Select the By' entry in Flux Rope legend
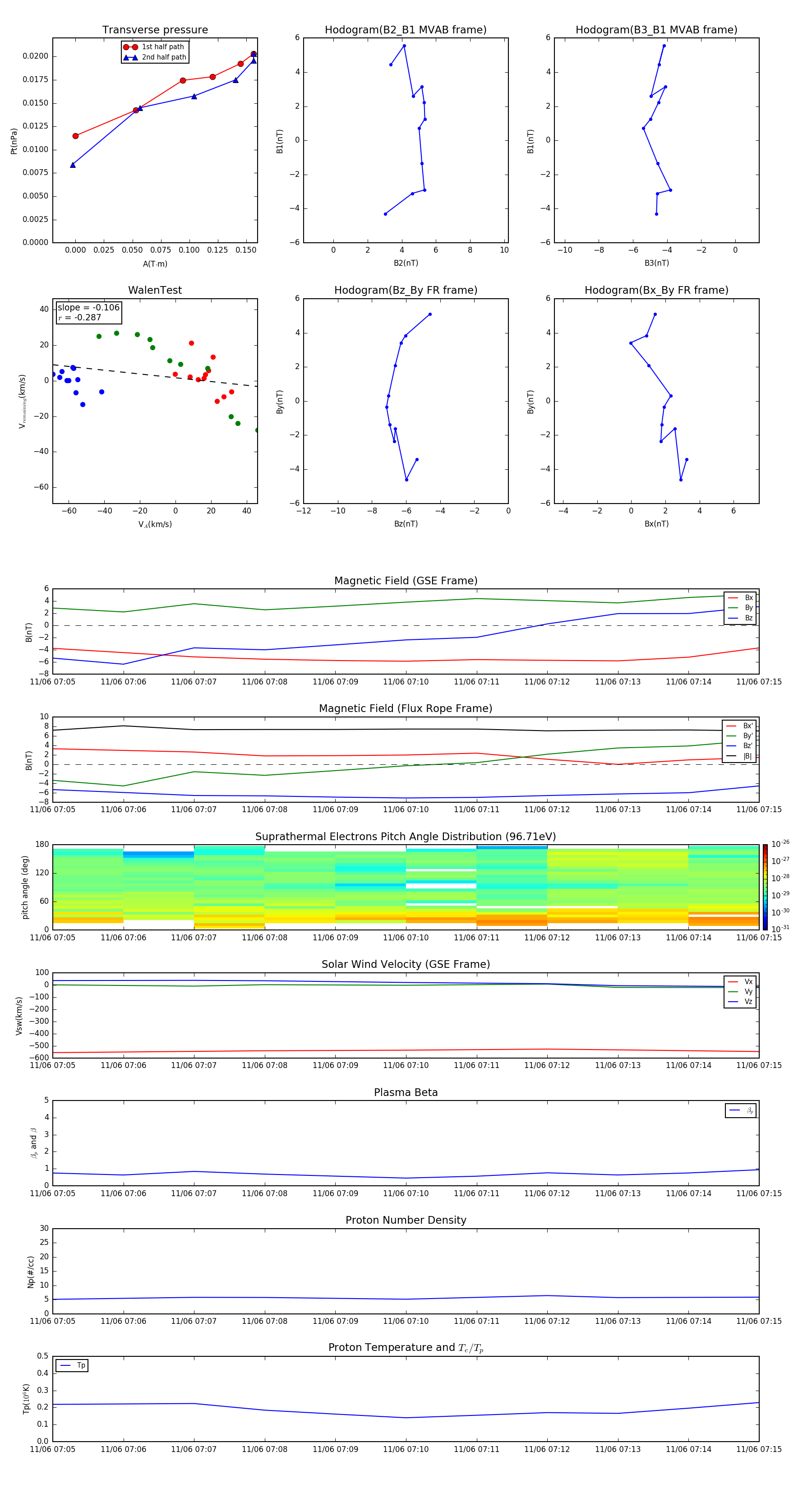 [x=740, y=736]
